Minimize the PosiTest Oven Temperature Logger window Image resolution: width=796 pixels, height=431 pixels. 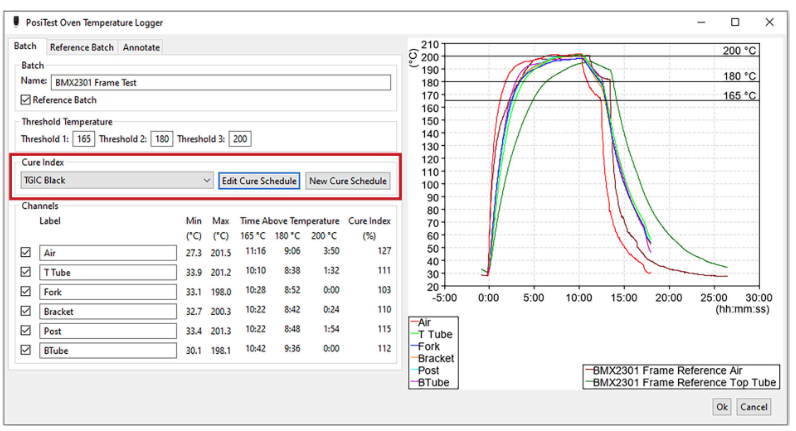[701, 22]
